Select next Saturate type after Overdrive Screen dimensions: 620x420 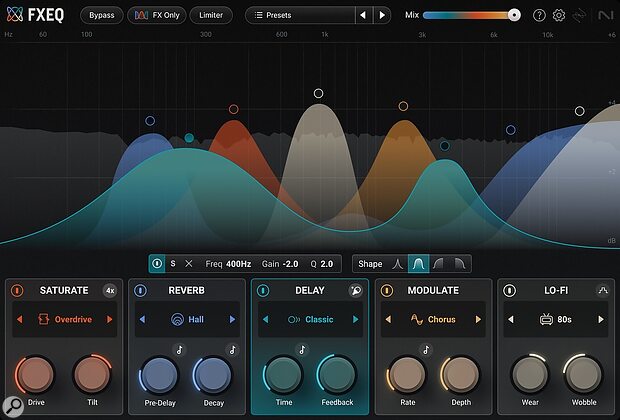tap(110, 319)
